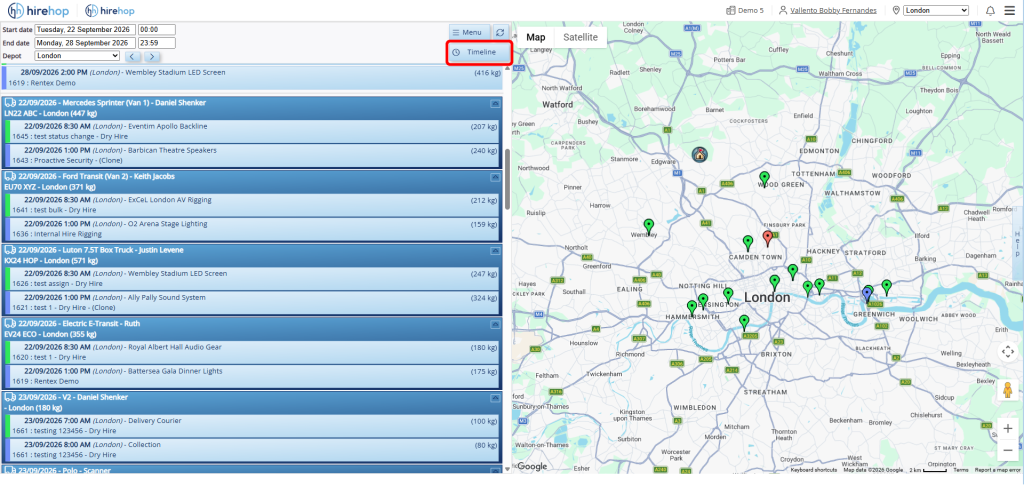Collapse the Mercedes Sprinter (Van 1) group
This screenshot has height=486, width=1024.
coord(495,103)
